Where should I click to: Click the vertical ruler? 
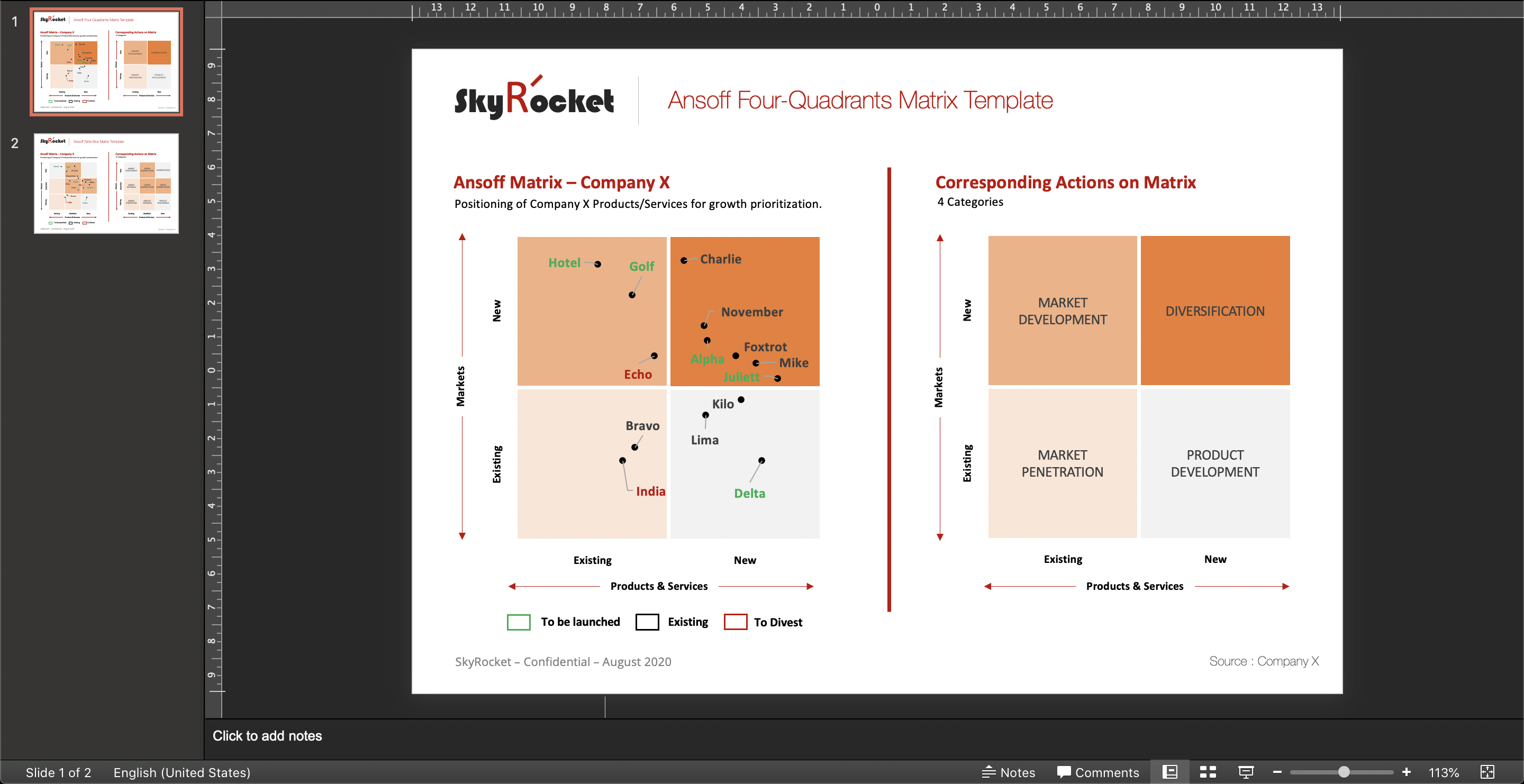[214, 370]
